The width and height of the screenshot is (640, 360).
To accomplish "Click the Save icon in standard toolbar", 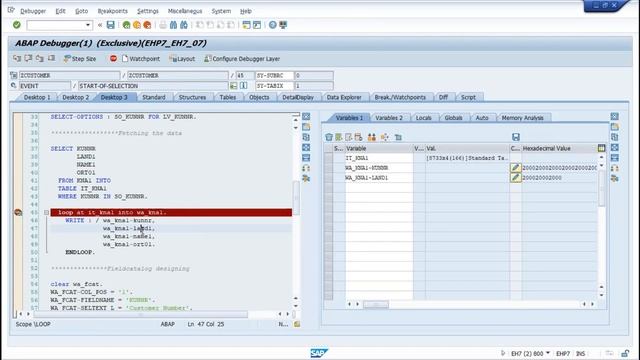I will point(111,25).
